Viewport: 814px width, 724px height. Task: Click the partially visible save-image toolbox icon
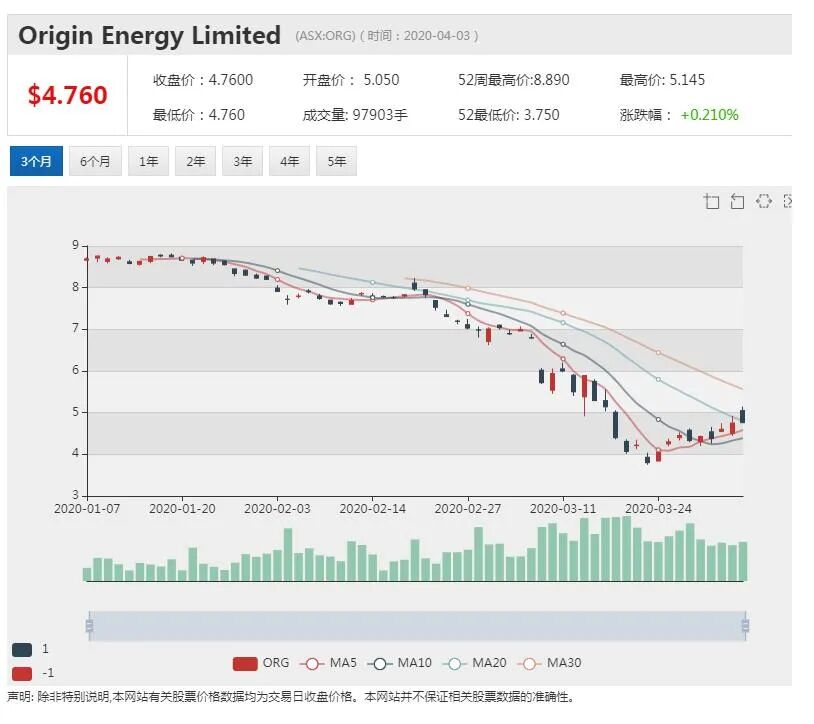pos(788,201)
